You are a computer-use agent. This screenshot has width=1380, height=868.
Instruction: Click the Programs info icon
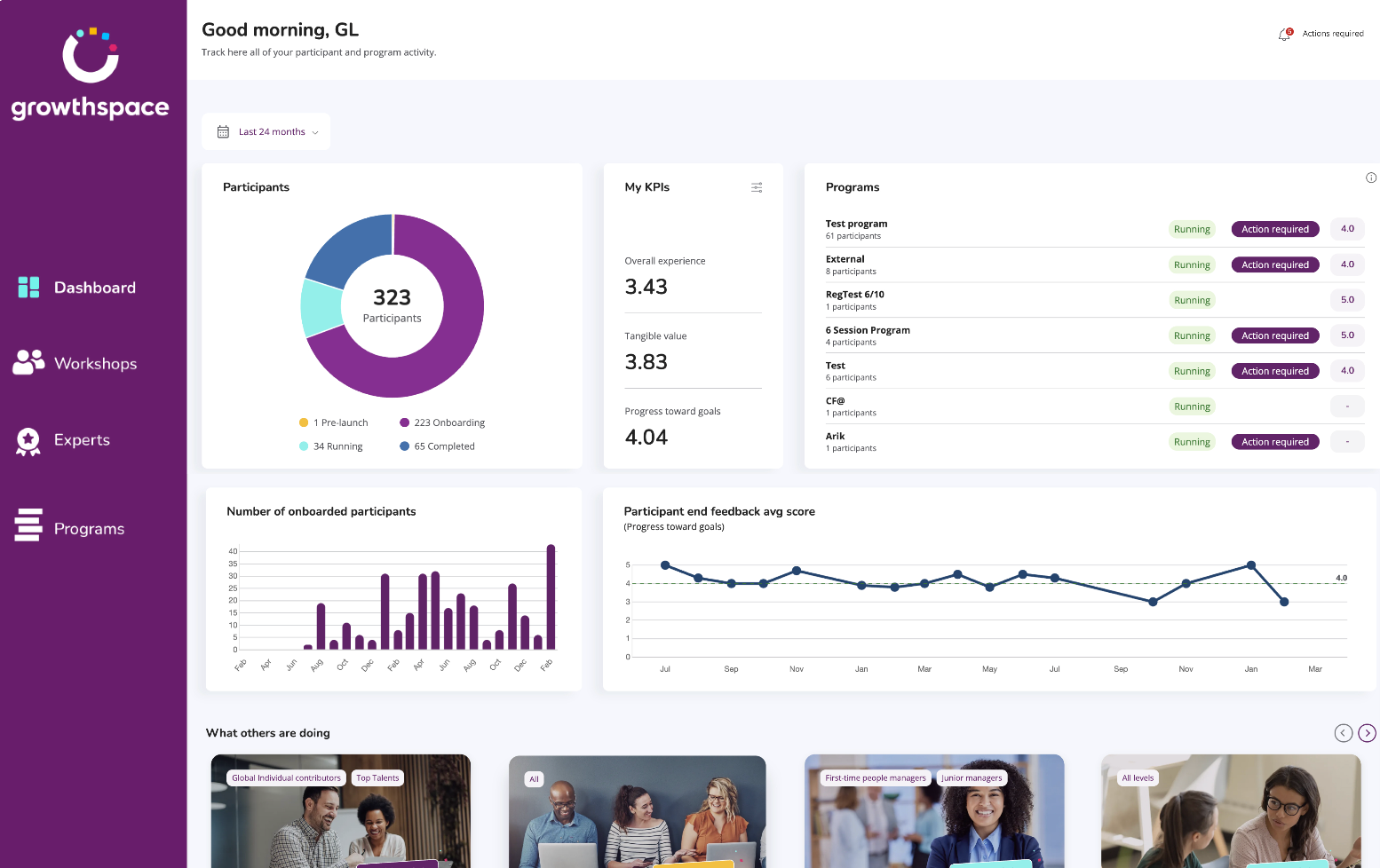click(x=1371, y=178)
